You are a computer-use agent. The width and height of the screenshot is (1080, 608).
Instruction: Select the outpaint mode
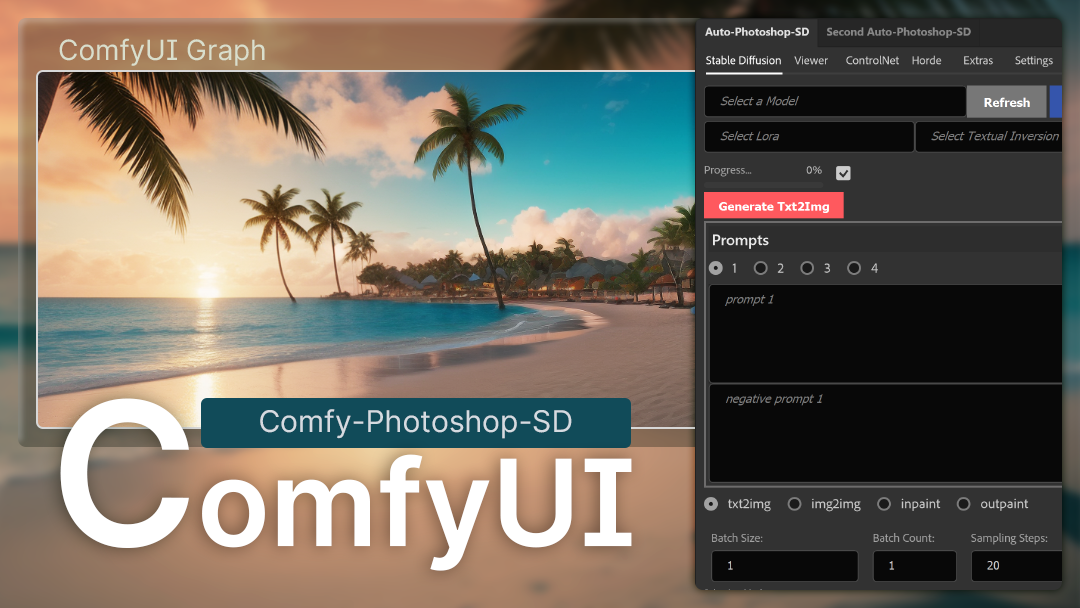(x=963, y=503)
